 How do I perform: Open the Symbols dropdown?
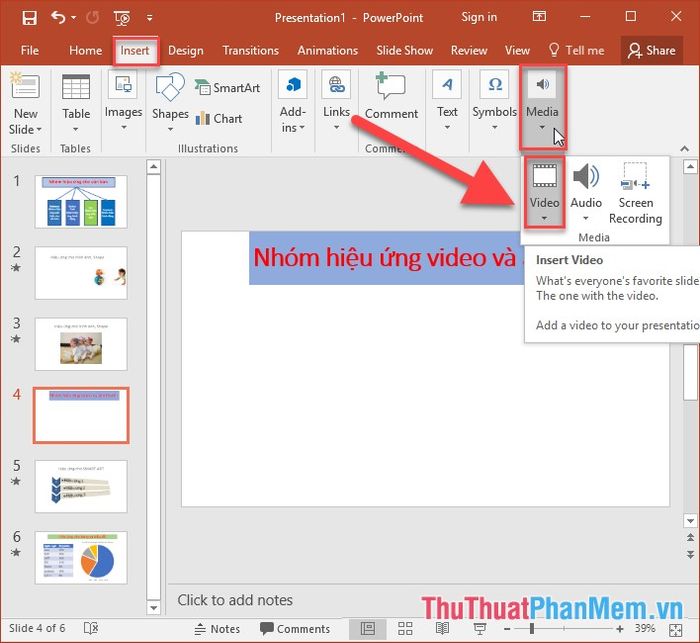coord(494,102)
